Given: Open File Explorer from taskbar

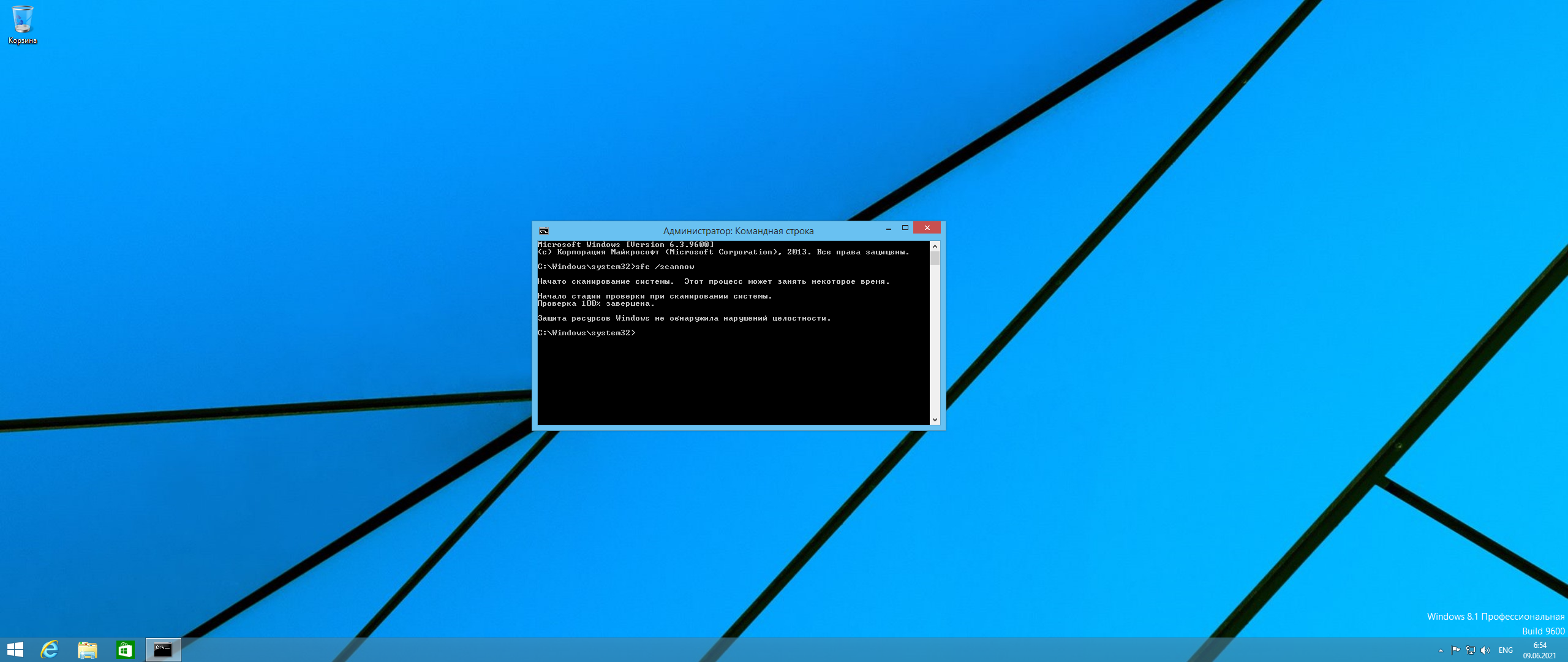Looking at the screenshot, I should pyautogui.click(x=88, y=650).
